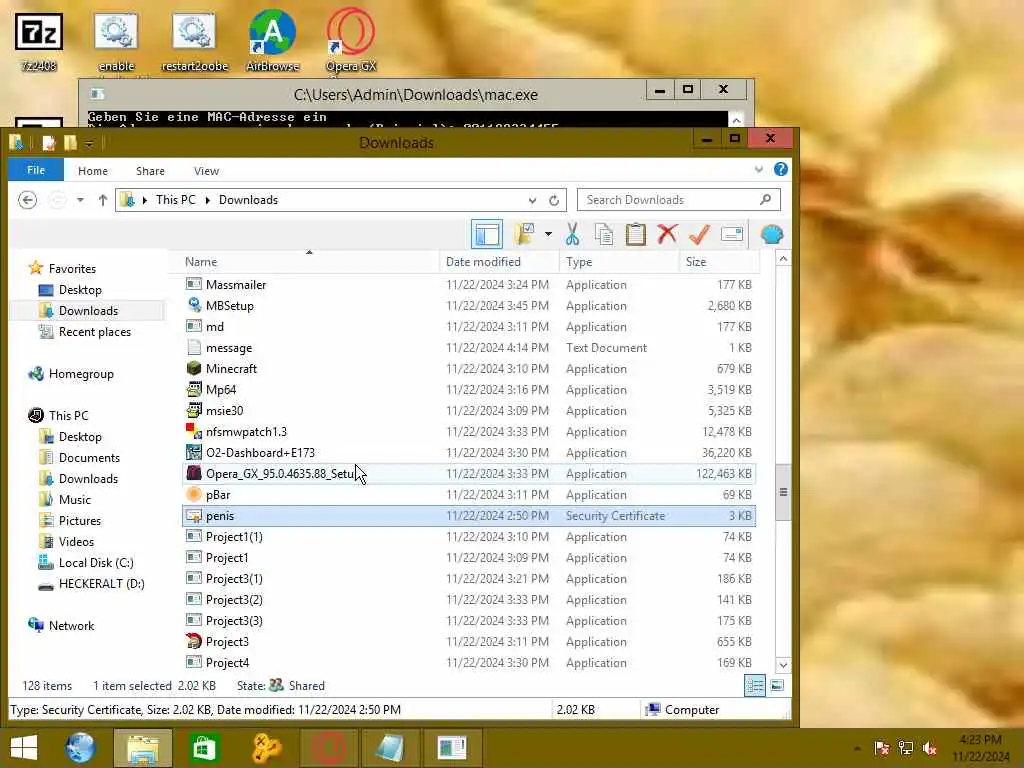Click the muted volume icon in system tray

929,748
